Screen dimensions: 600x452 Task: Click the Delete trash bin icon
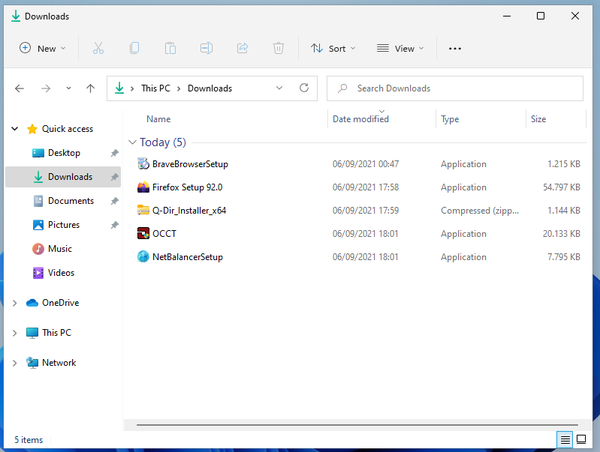pos(279,48)
